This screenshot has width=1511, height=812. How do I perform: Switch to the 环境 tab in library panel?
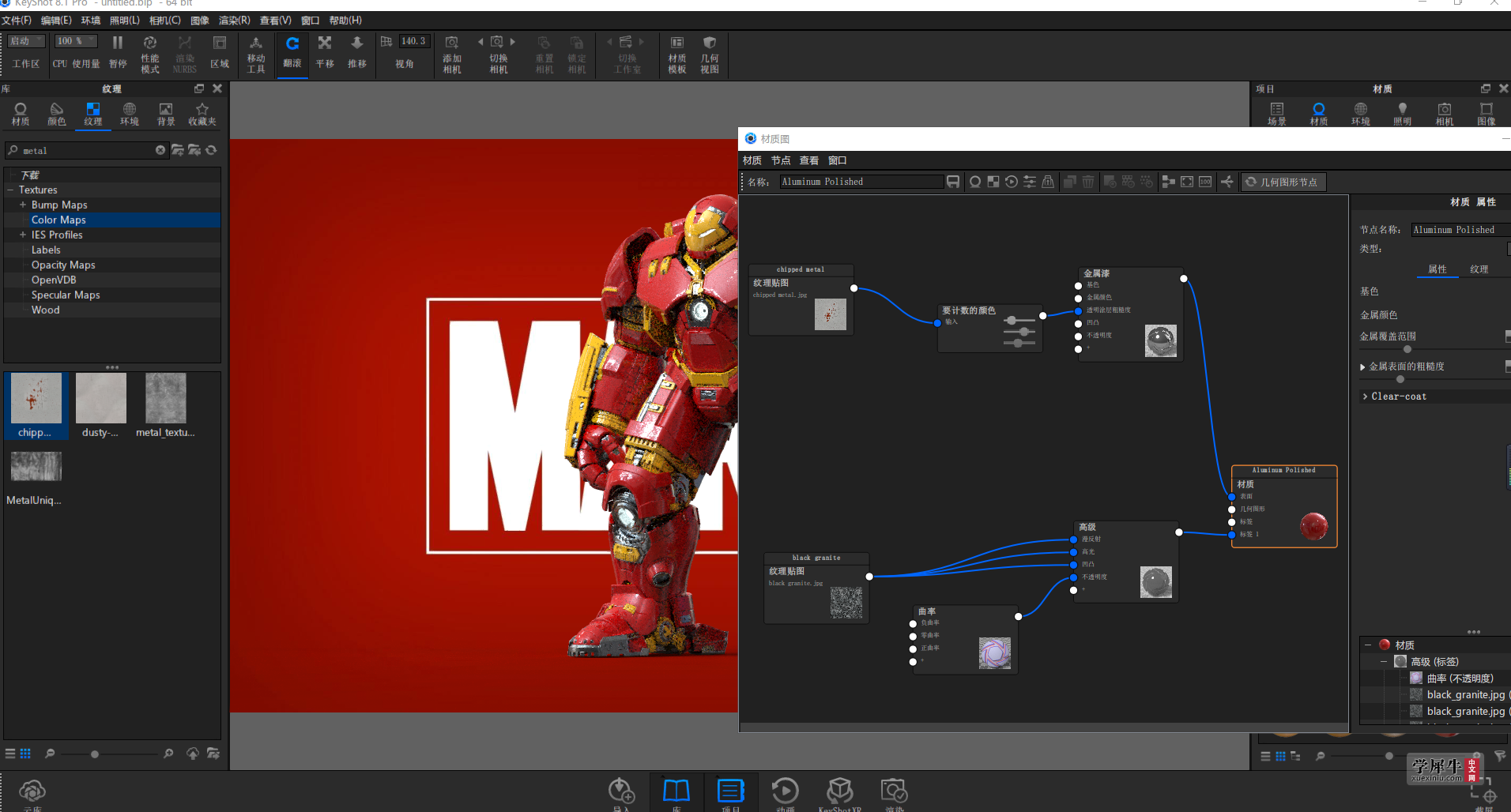click(130, 115)
